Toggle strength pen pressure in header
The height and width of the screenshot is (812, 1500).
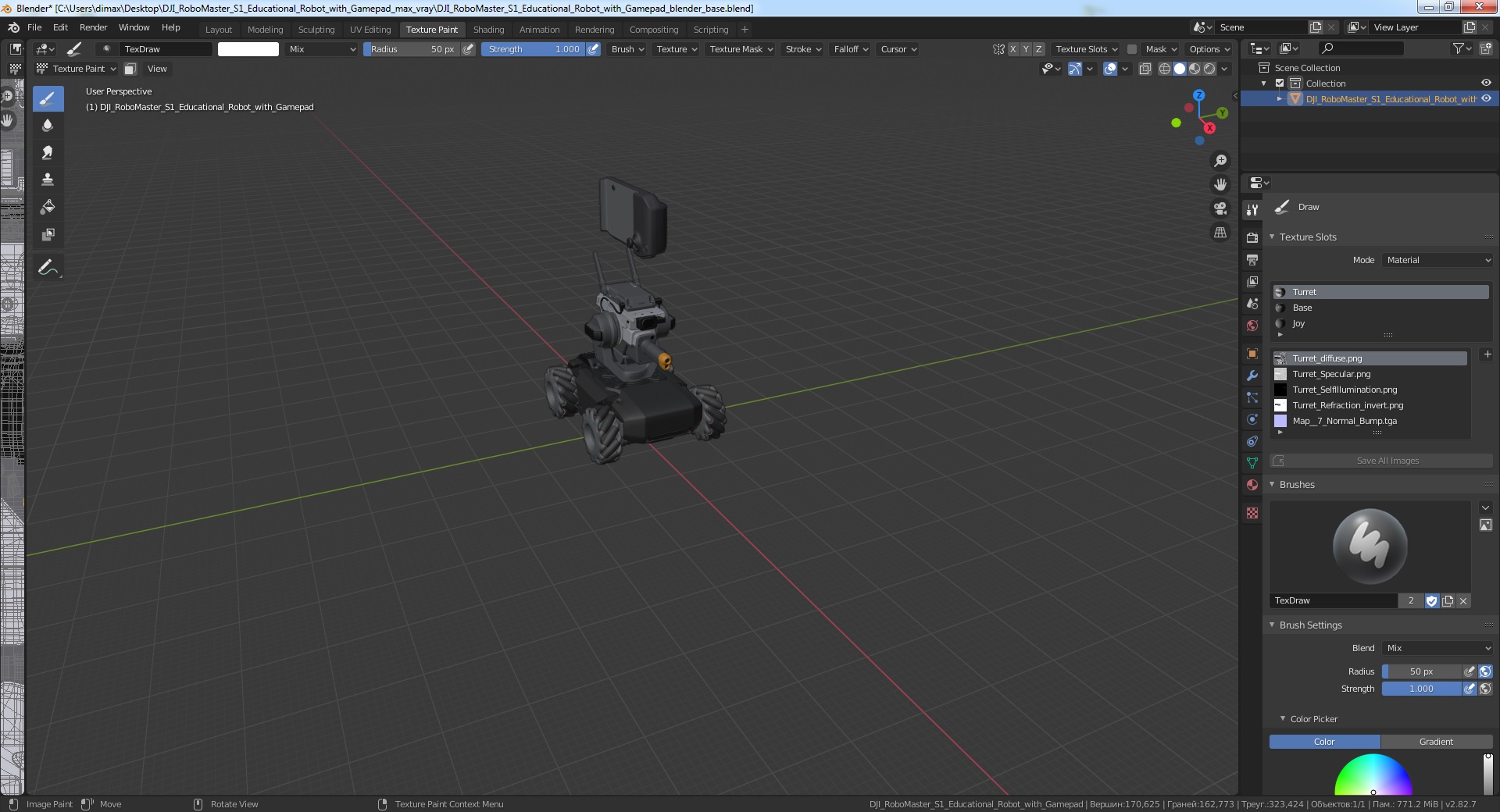point(593,49)
